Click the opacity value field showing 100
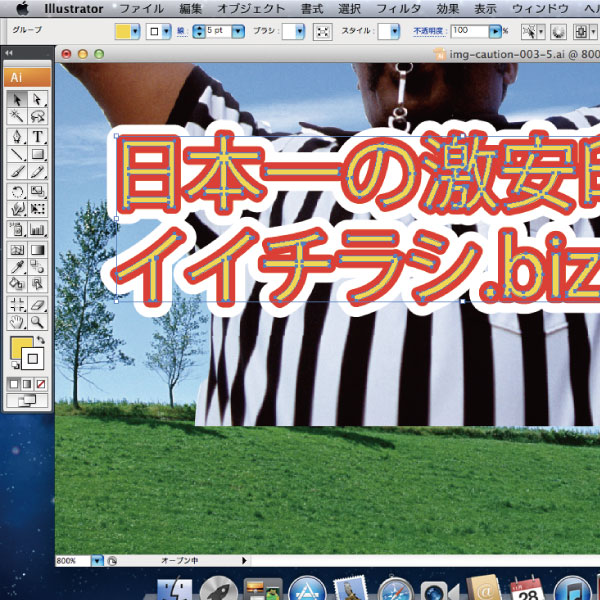600x600 pixels. tap(470, 31)
